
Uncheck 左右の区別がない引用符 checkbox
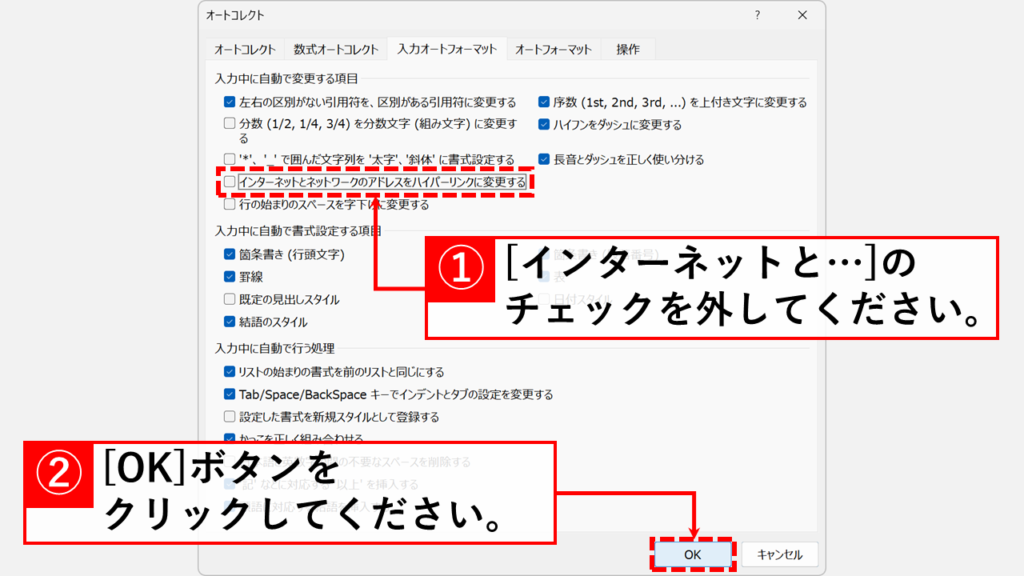click(x=229, y=102)
